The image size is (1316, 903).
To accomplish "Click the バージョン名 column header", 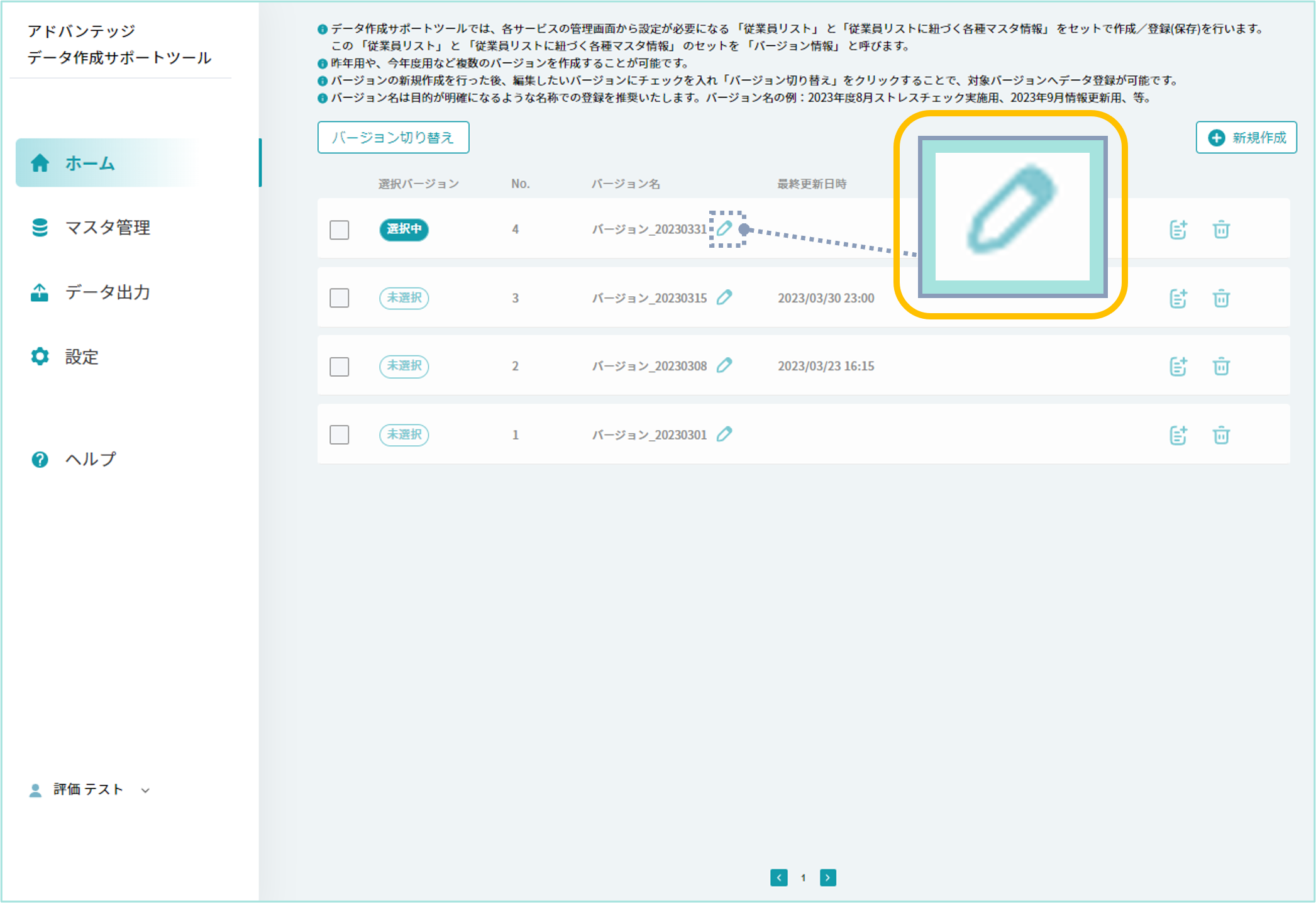I will coord(626,184).
